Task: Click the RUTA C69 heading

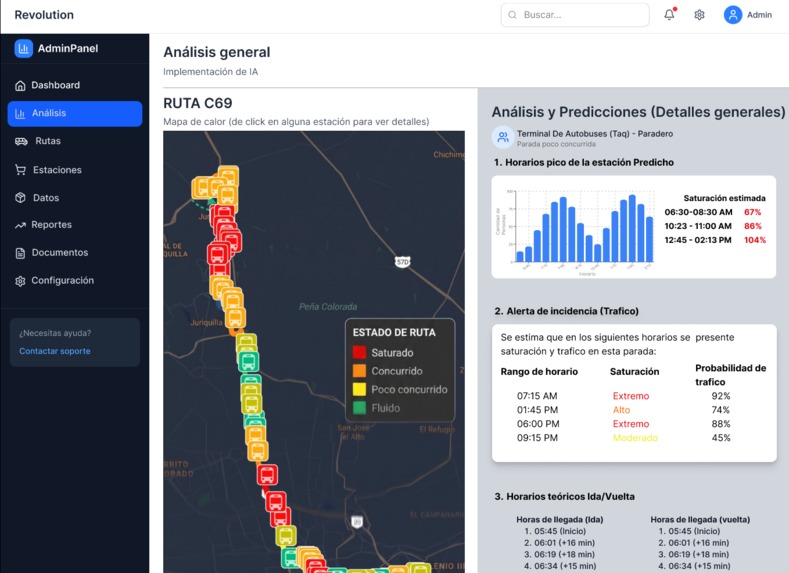Action: [198, 103]
